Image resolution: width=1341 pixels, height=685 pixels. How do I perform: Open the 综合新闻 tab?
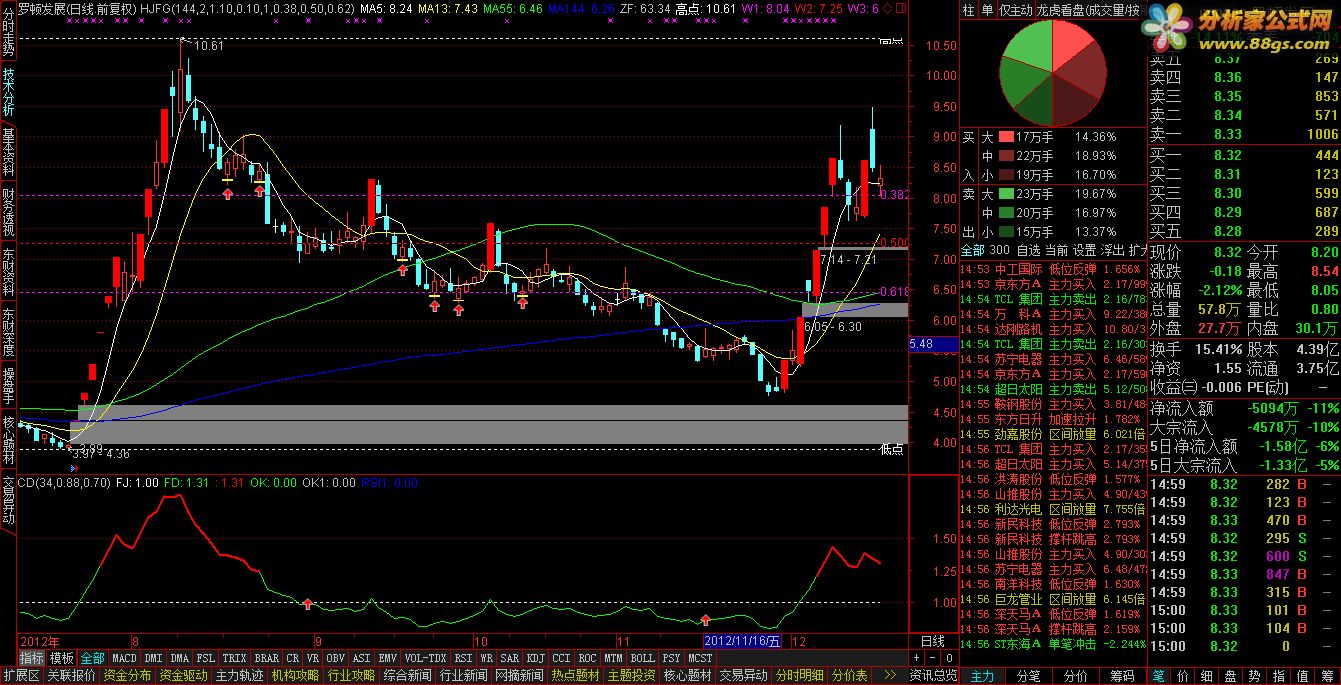click(407, 676)
